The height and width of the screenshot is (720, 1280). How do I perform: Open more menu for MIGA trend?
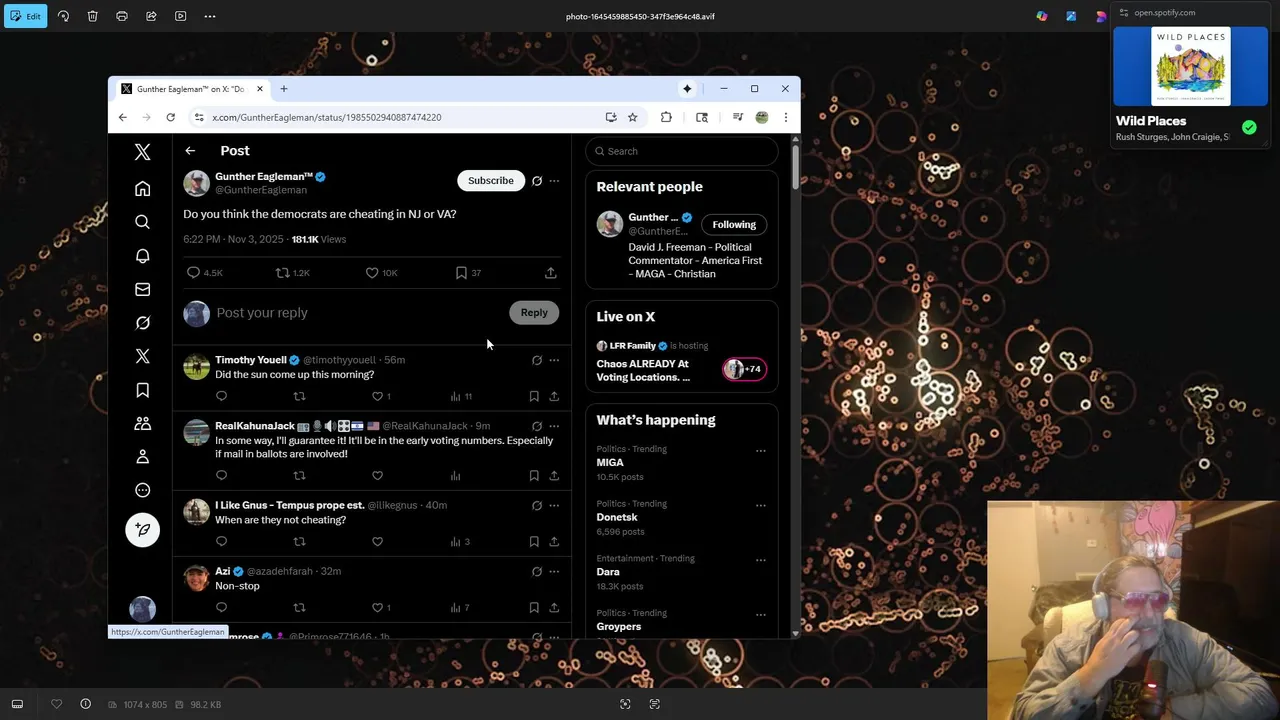tap(761, 450)
